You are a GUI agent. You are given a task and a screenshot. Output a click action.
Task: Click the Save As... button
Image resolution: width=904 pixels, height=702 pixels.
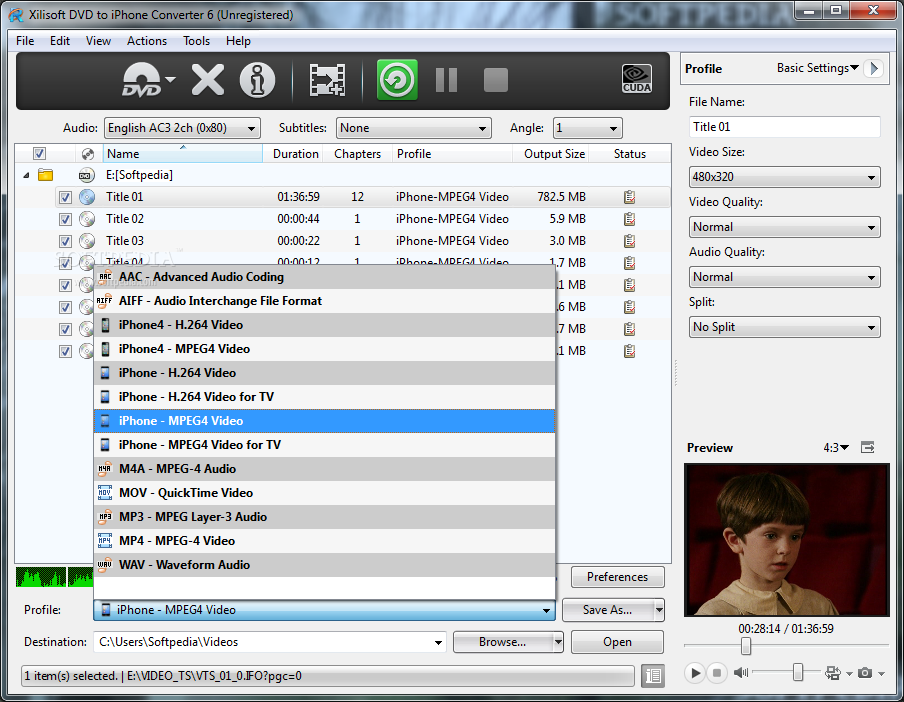tap(608, 610)
